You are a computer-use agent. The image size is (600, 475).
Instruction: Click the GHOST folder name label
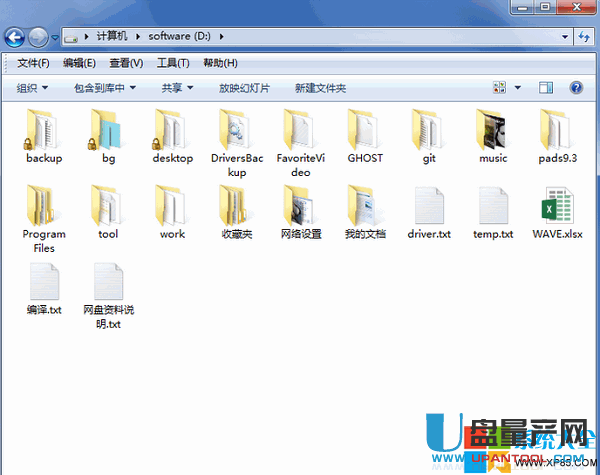click(365, 158)
